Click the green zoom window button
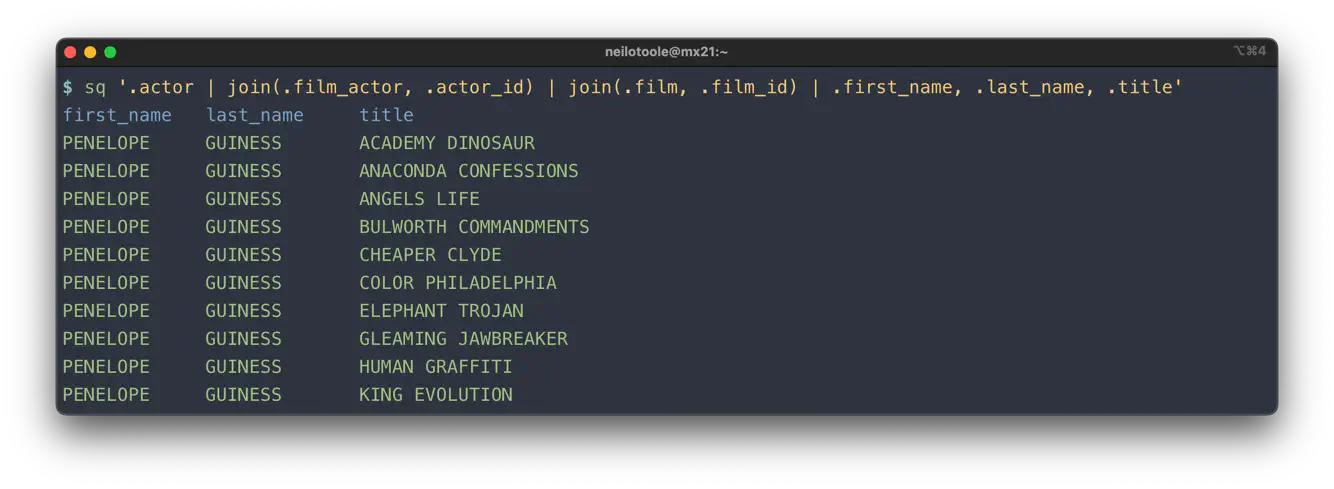This screenshot has width=1334, height=489. click(110, 52)
